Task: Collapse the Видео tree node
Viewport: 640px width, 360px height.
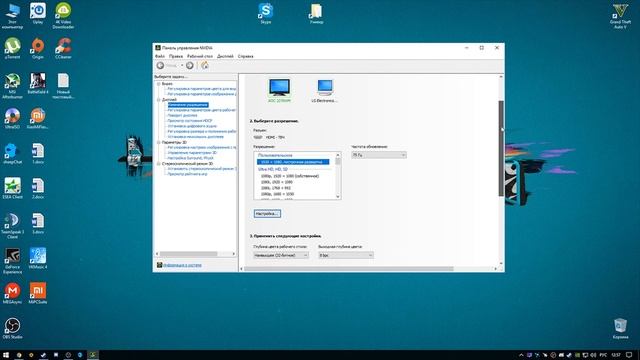Action: [159, 84]
